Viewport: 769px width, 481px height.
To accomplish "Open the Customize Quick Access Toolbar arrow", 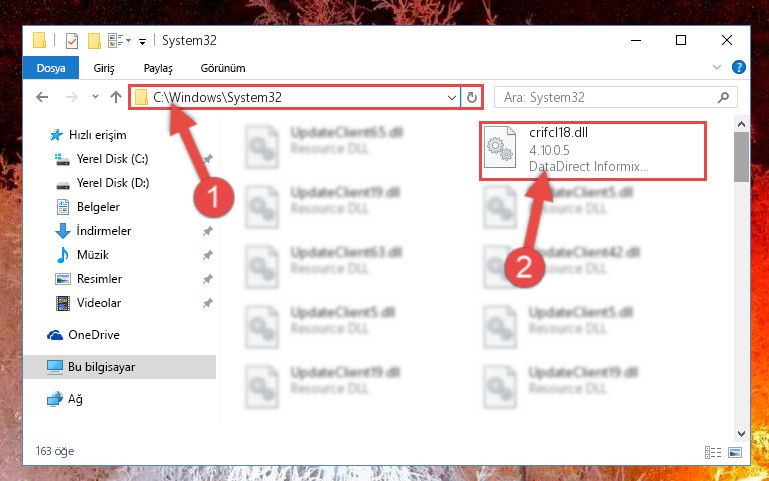I will [x=142, y=42].
